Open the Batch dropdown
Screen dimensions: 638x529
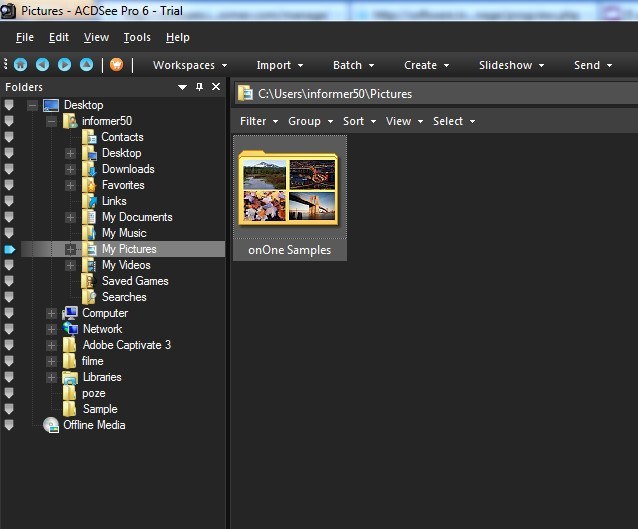pos(354,65)
